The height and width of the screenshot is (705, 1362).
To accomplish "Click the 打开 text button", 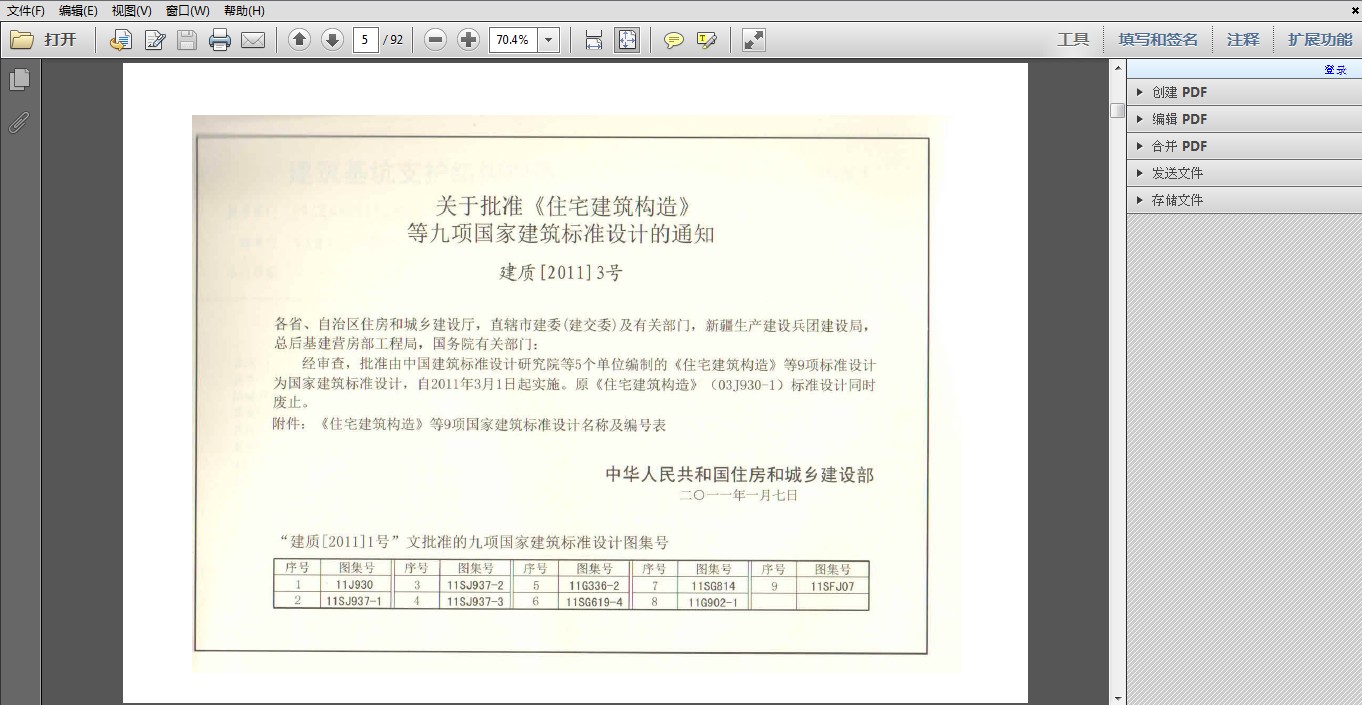I will [60, 40].
